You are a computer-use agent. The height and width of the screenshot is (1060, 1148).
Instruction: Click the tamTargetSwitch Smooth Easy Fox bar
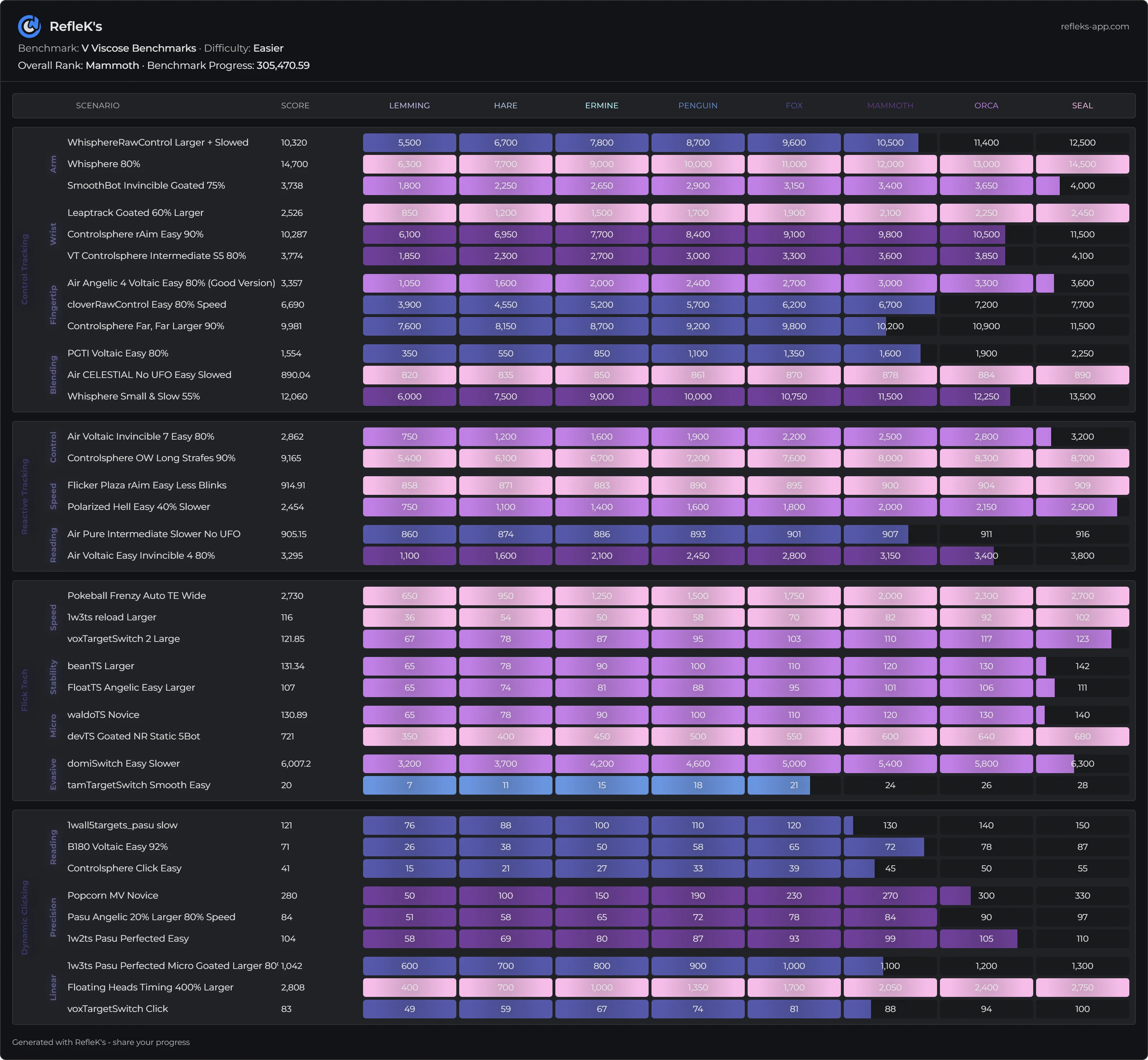[794, 785]
